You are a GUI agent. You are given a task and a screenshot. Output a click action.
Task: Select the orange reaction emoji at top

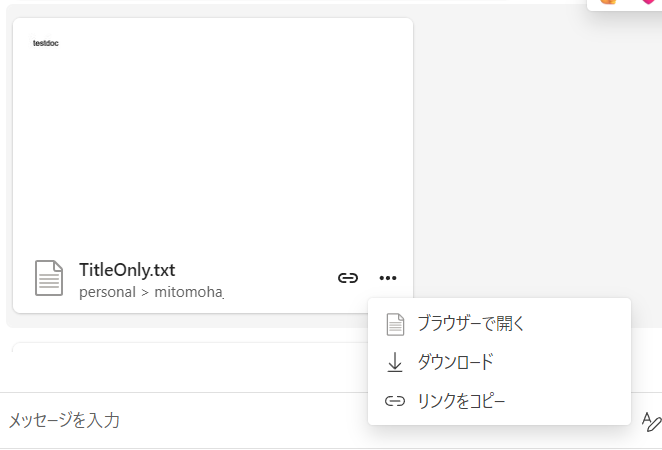coord(608,2)
